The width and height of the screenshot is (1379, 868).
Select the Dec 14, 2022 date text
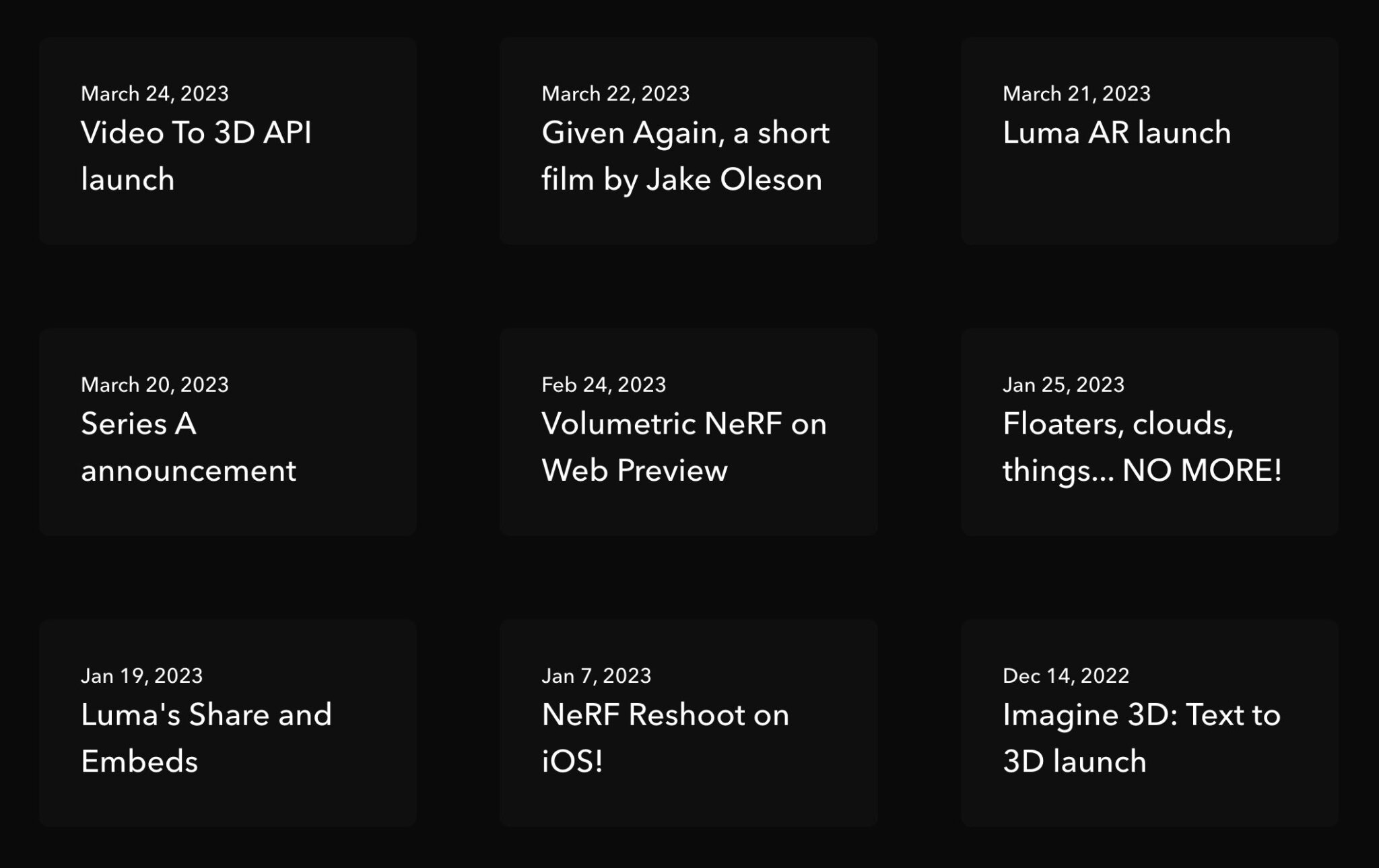[x=1065, y=675]
